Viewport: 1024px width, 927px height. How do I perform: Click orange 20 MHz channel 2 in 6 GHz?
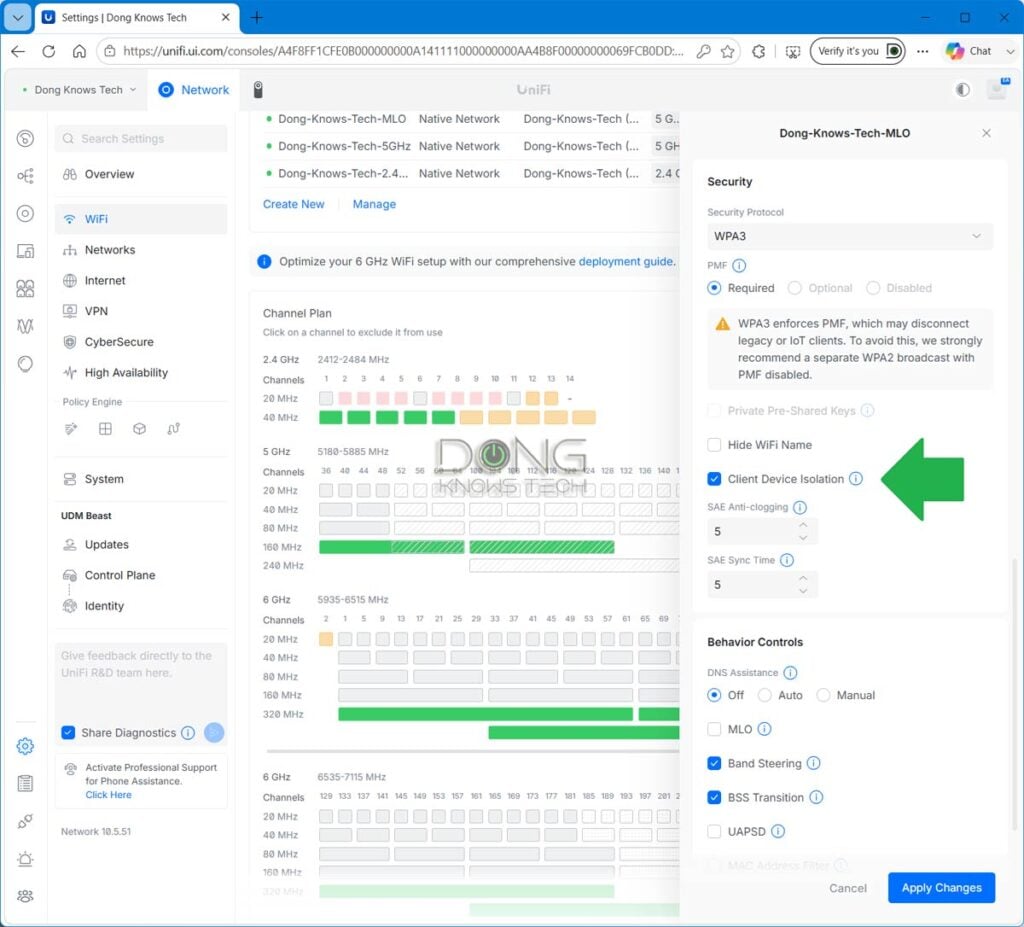326,638
